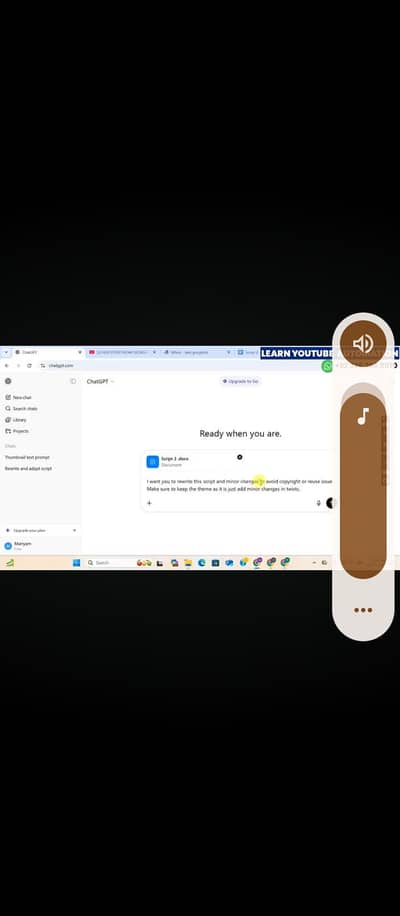The height and width of the screenshot is (916, 400).
Task: Open Library in the sidebar
Action: [16, 419]
